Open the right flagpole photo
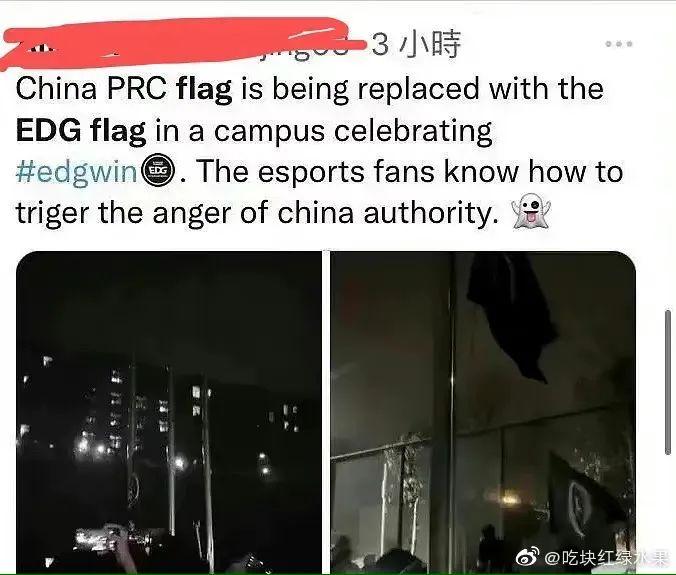The width and height of the screenshot is (676, 575). (x=483, y=412)
